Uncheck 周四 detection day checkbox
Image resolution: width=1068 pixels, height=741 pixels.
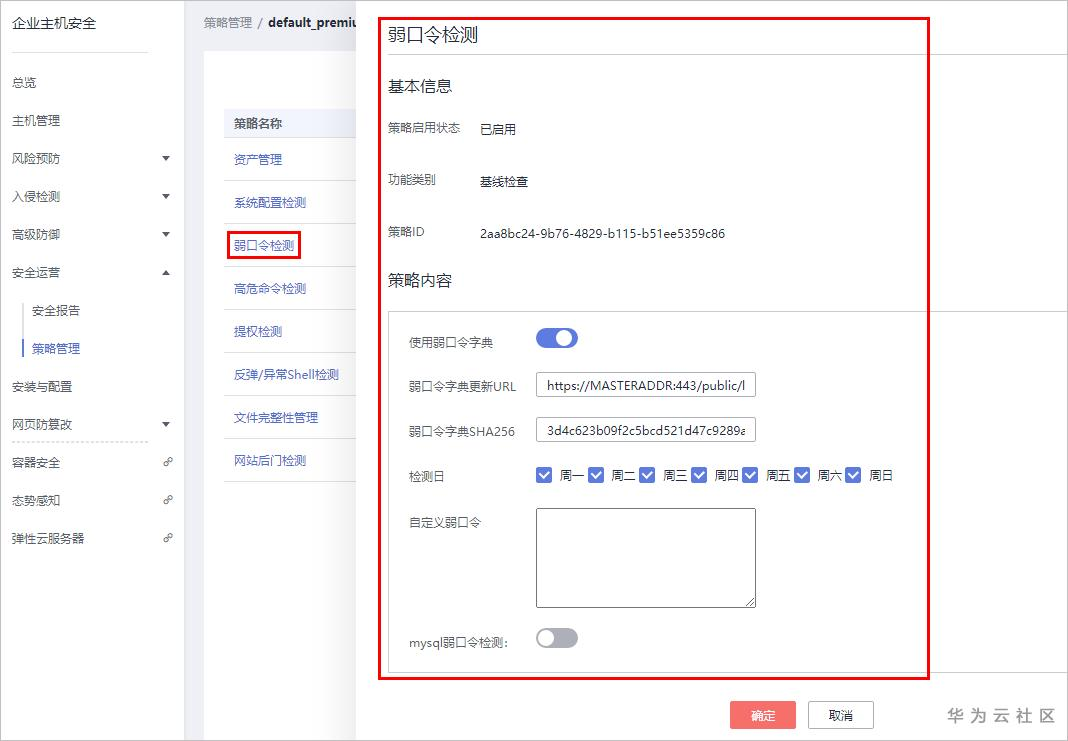699,475
